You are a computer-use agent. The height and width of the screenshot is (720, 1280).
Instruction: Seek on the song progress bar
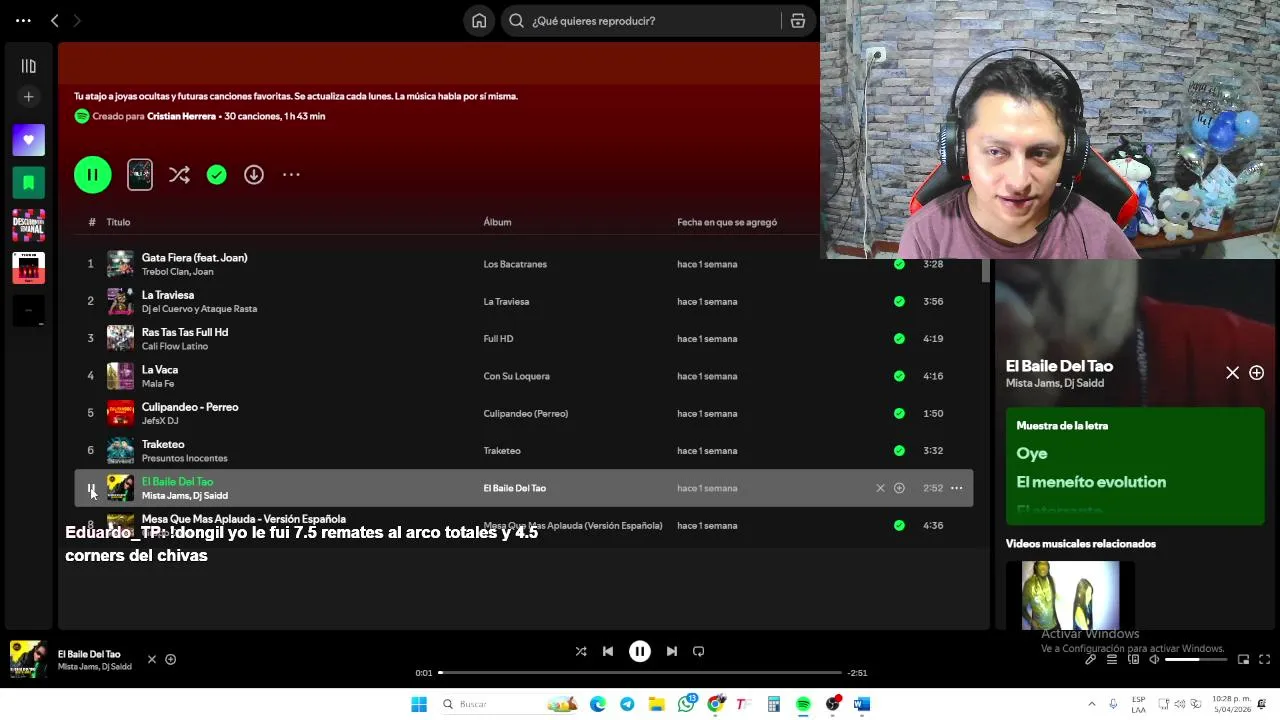coord(640,673)
